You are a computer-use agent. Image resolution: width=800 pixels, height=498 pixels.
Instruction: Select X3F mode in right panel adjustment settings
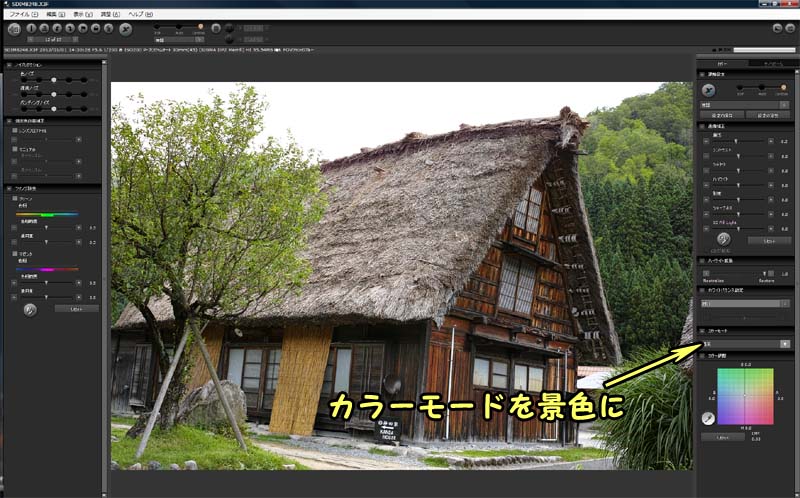(740, 88)
